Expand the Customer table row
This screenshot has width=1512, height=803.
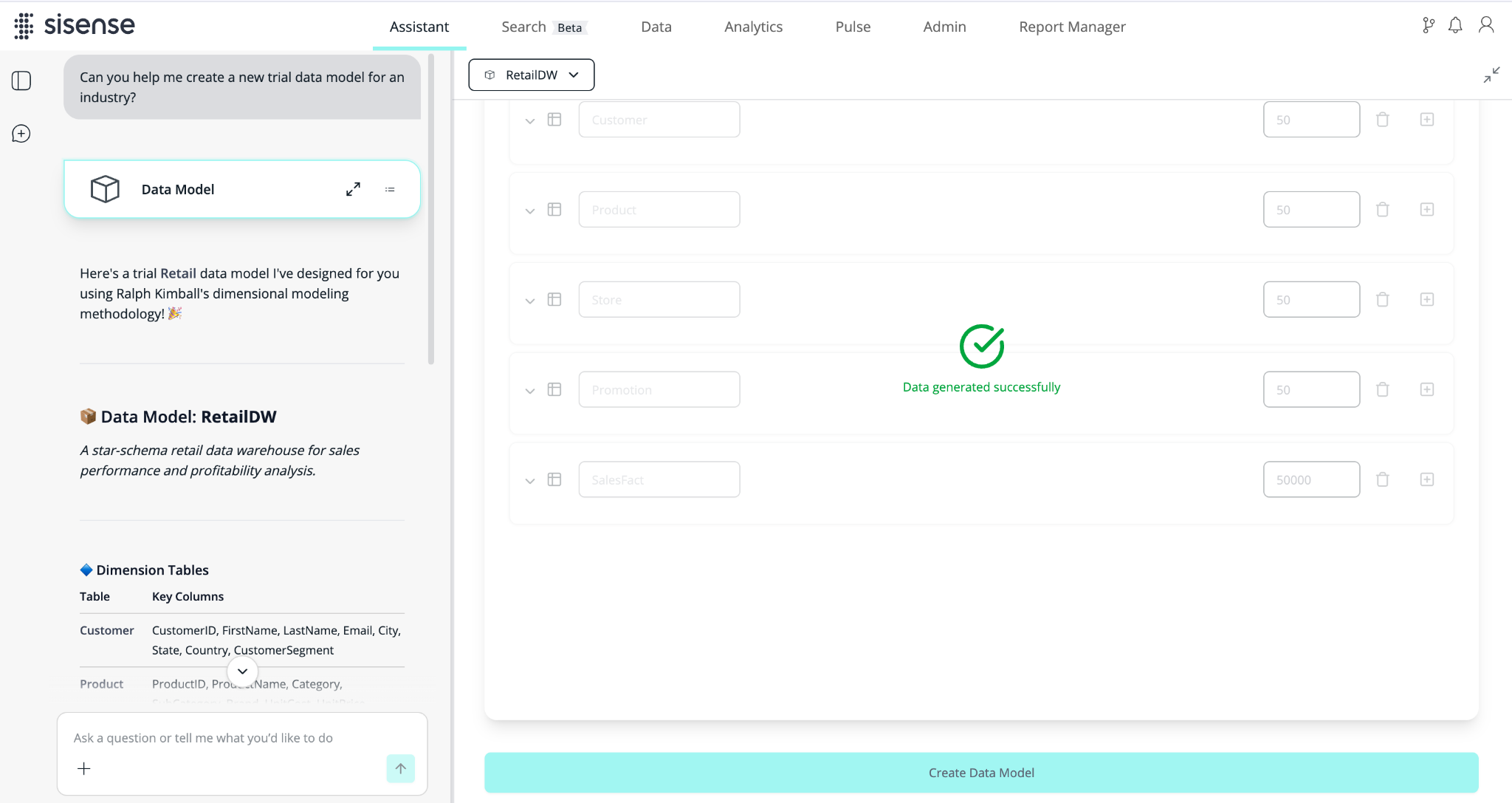click(x=530, y=120)
